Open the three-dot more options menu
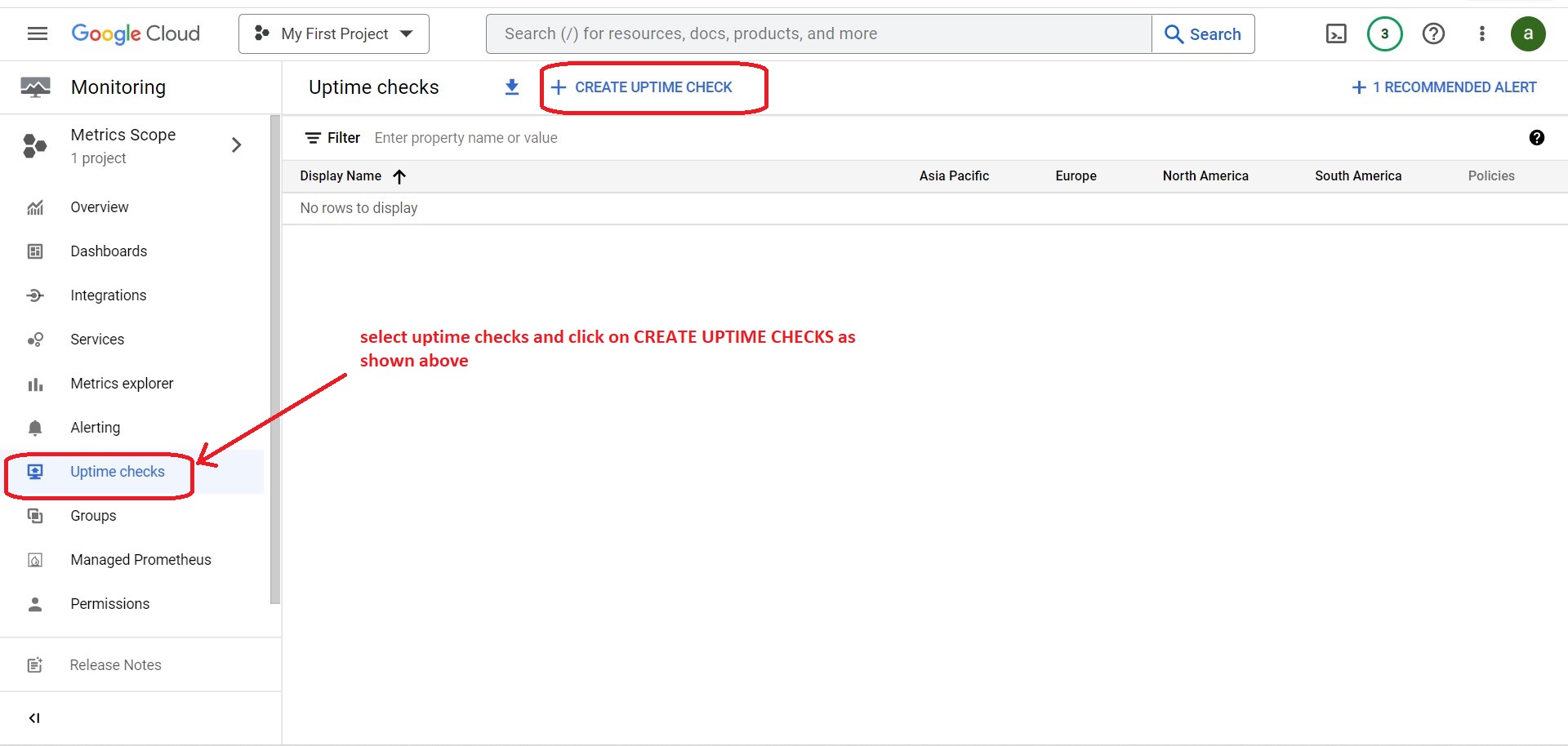Image resolution: width=1568 pixels, height=746 pixels. tap(1482, 33)
